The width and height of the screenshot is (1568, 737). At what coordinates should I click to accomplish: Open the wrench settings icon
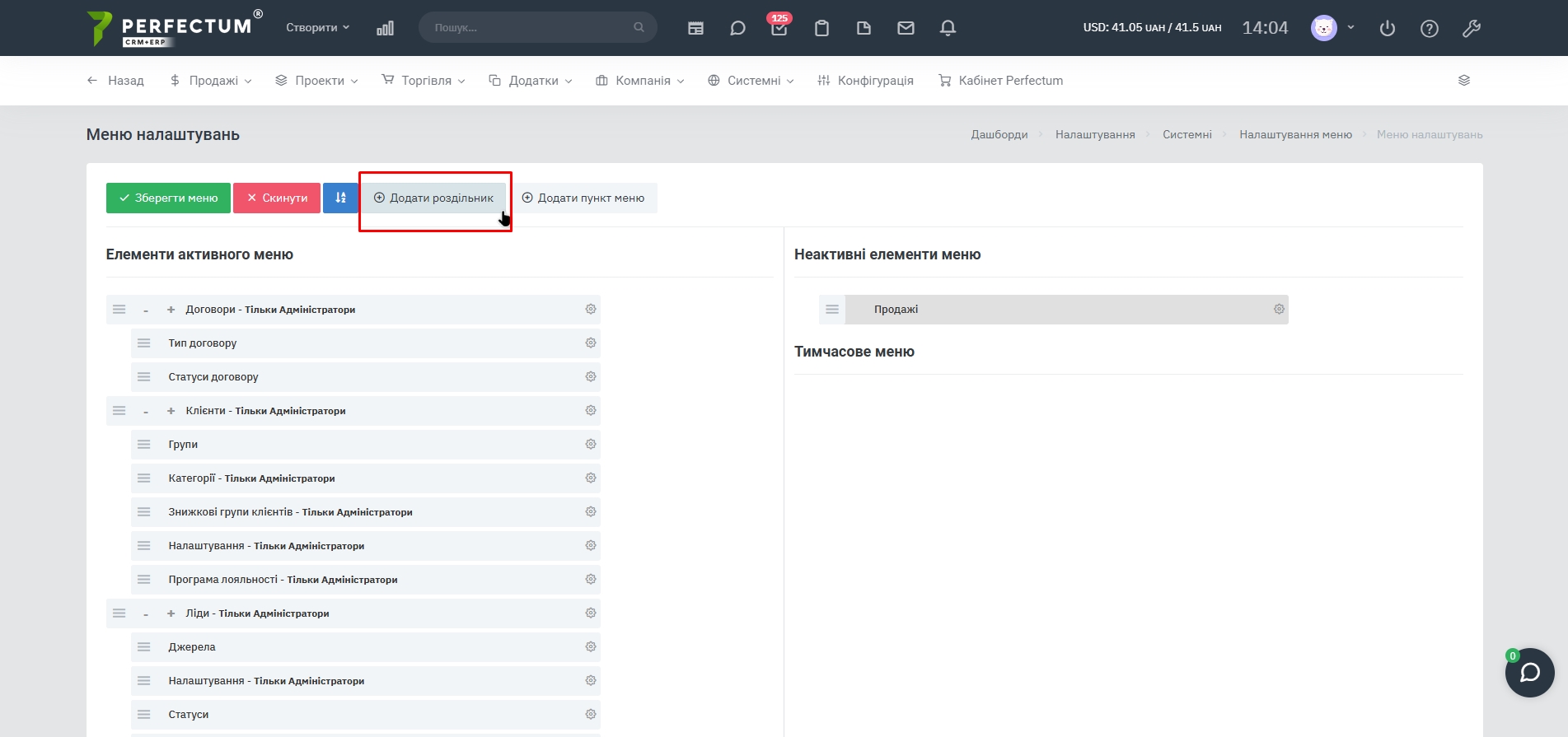[x=1472, y=28]
